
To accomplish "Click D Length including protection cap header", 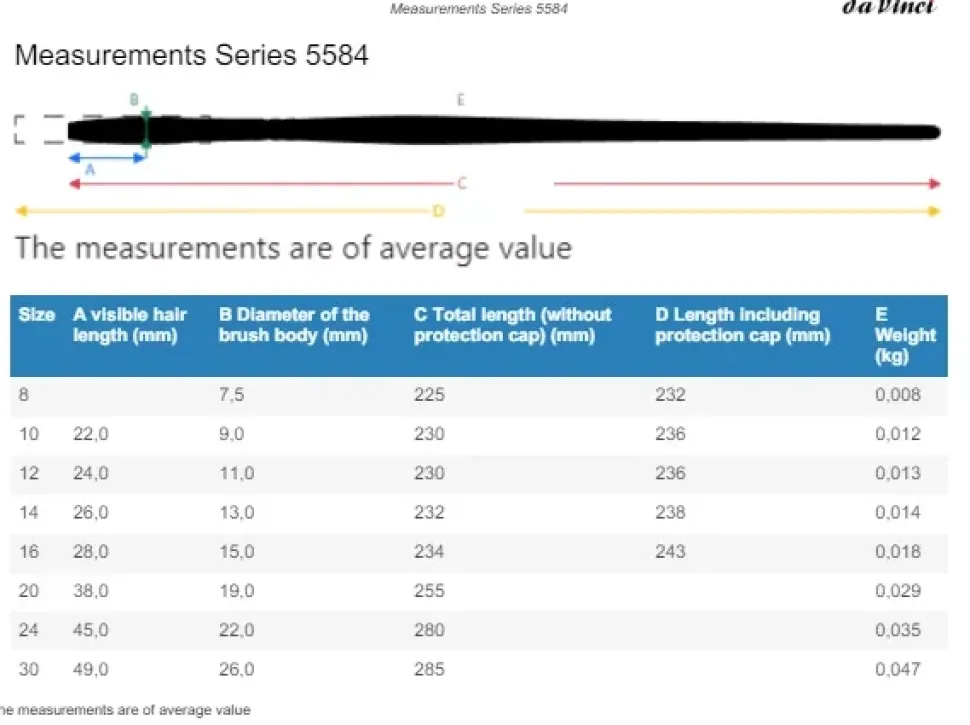I will pyautogui.click(x=742, y=325).
